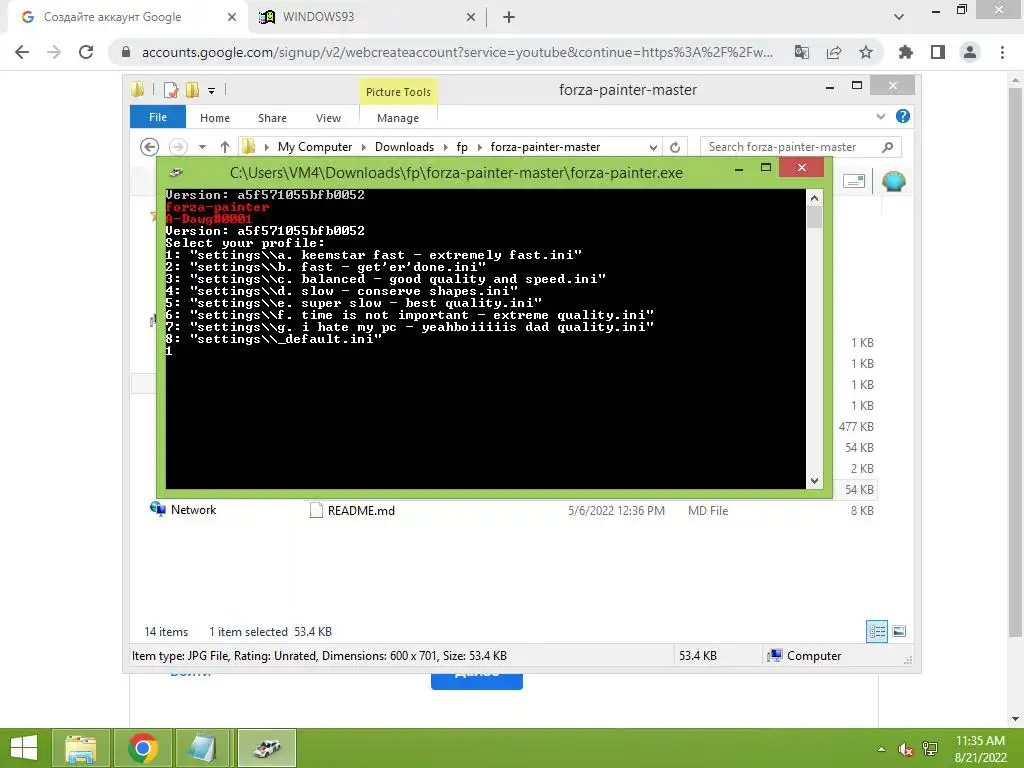Screen dimensions: 1024x768
Task: Reload the page in Chrome
Action: click(x=86, y=52)
